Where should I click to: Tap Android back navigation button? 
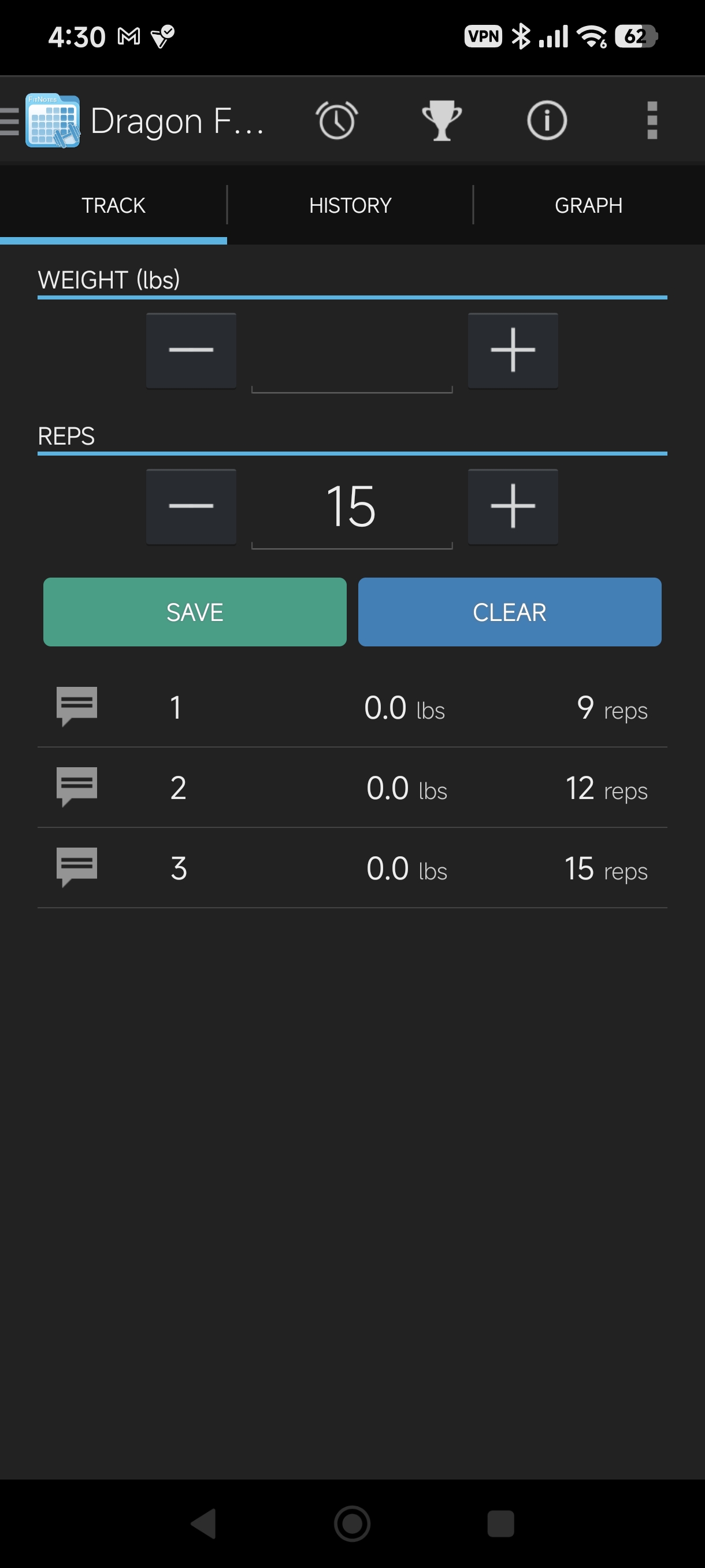click(204, 1523)
